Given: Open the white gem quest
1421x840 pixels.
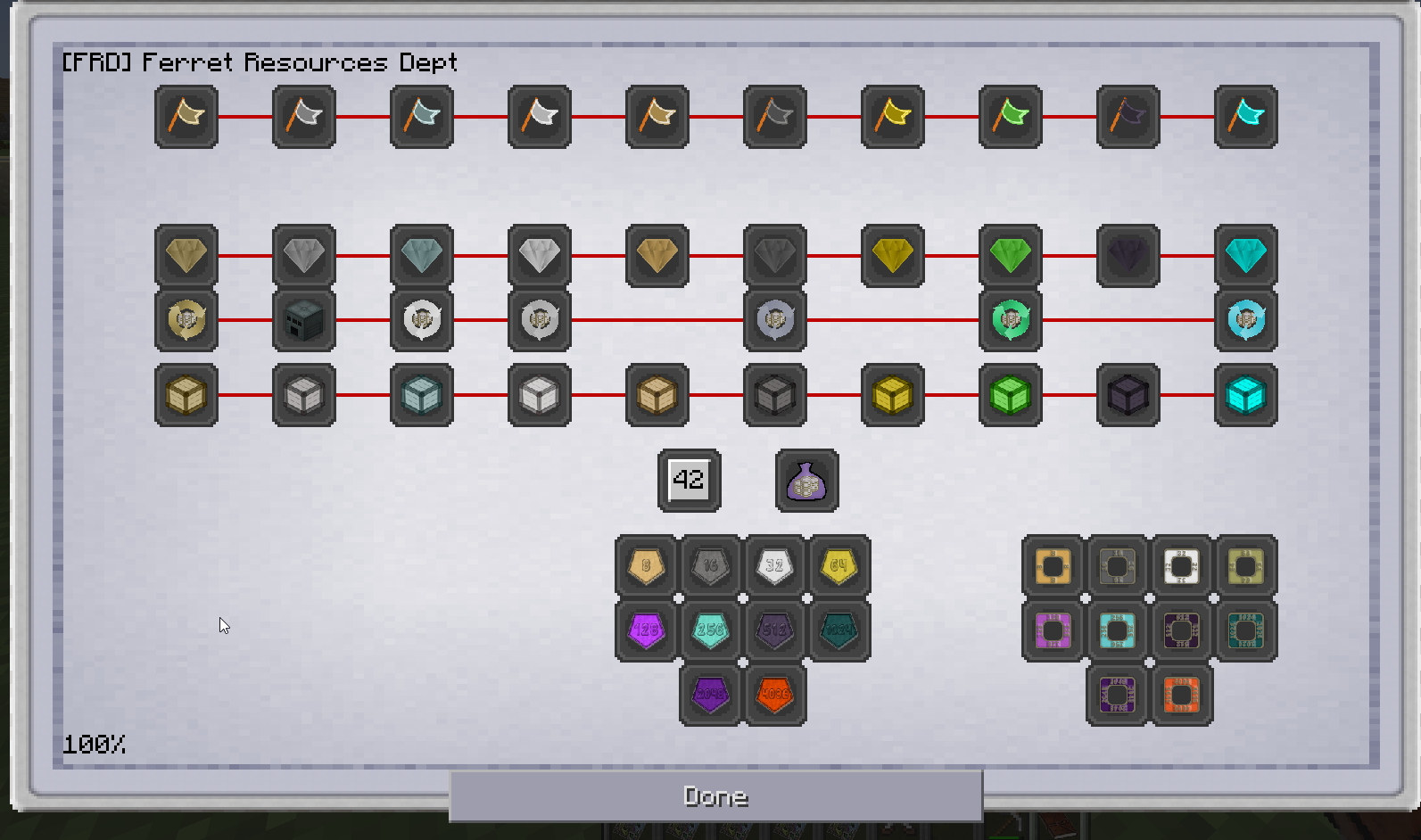Looking at the screenshot, I should coord(540,256).
